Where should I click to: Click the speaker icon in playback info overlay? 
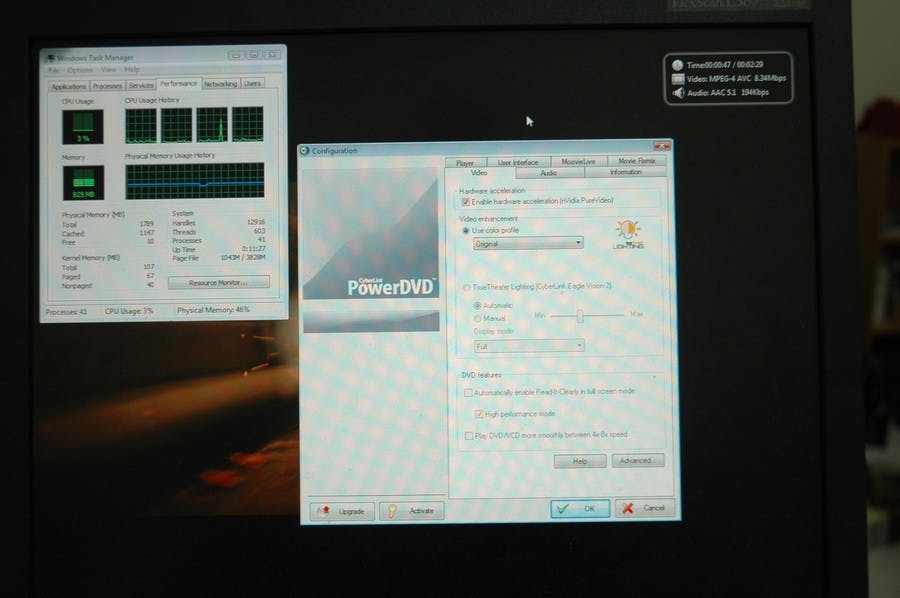pyautogui.click(x=678, y=92)
